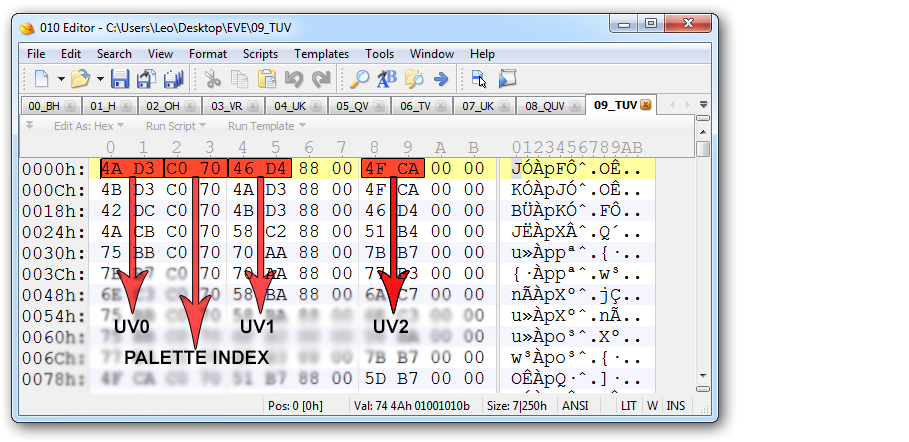Click the Replace (AB) toolbar icon
The width and height of the screenshot is (909, 442).
tap(387, 78)
